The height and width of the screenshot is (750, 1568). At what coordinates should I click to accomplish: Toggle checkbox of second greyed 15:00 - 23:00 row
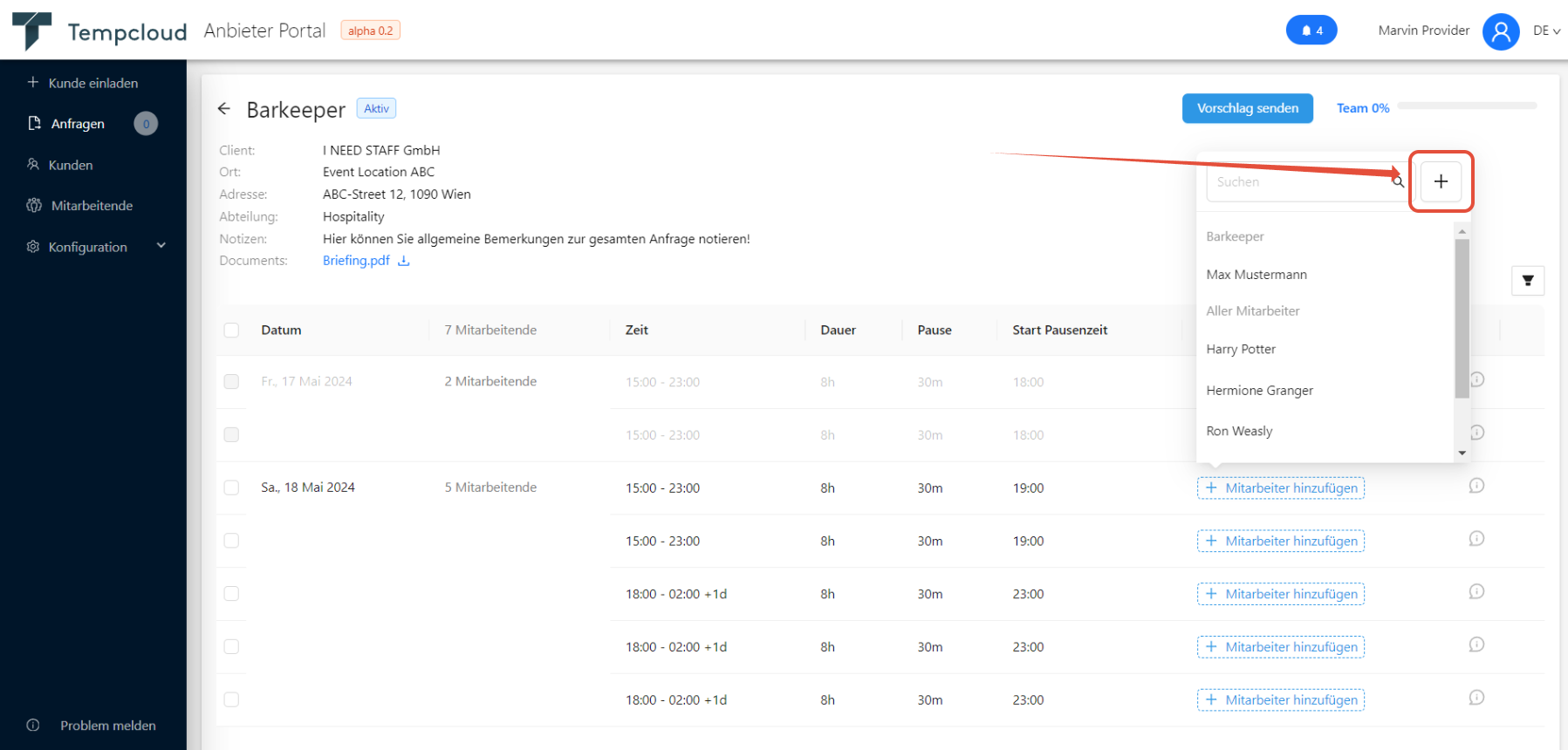231,434
